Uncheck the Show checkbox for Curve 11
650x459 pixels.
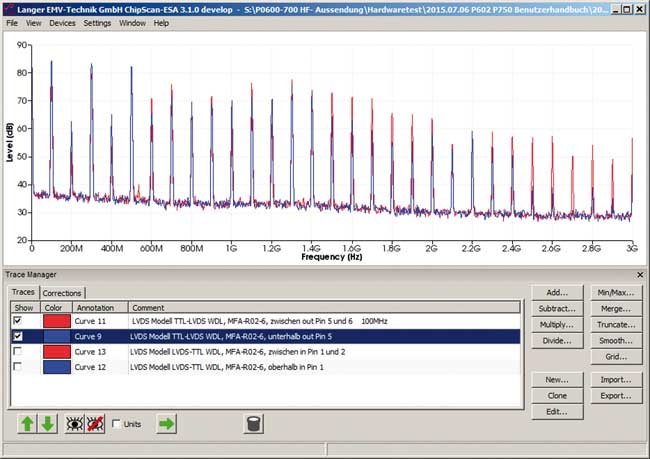tap(16, 321)
